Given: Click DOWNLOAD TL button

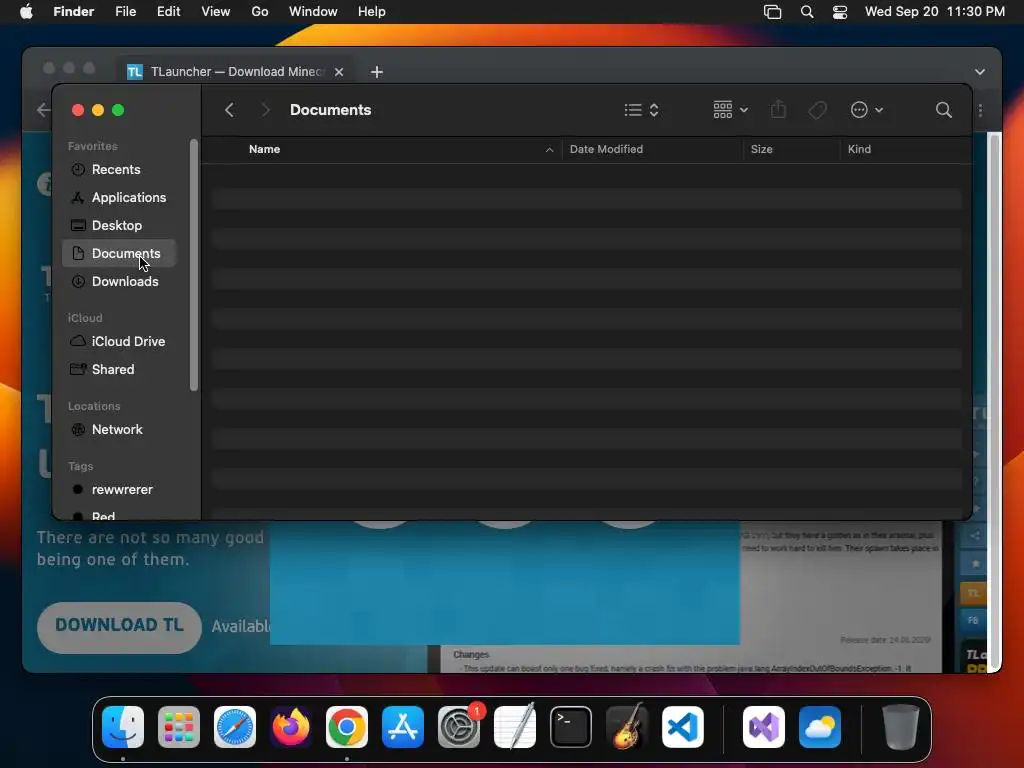Looking at the screenshot, I should pyautogui.click(x=119, y=627).
